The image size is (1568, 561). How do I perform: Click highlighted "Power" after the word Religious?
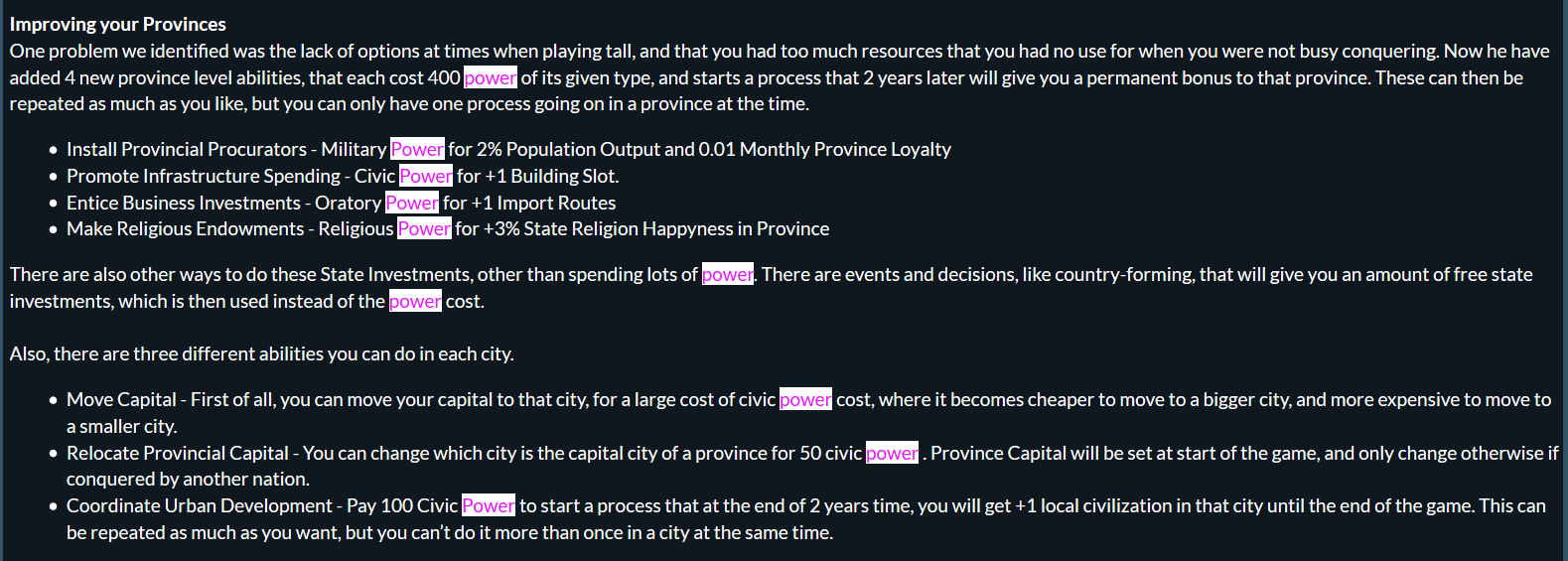(424, 228)
